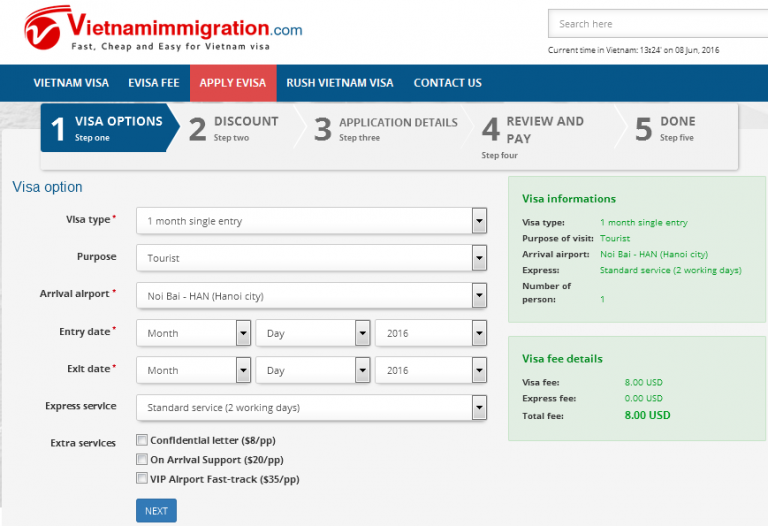
Task: Go to Rush Vietnam Visa page
Action: pos(340,83)
